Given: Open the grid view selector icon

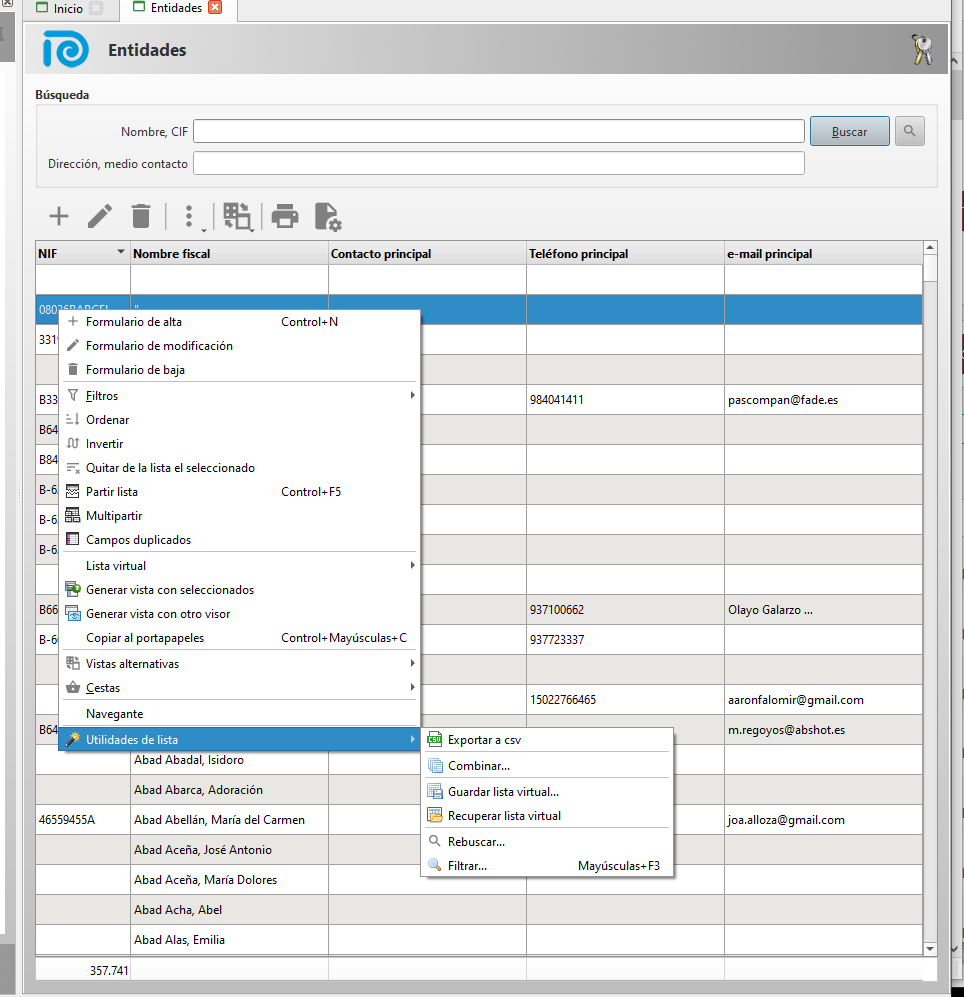Looking at the screenshot, I should point(237,216).
